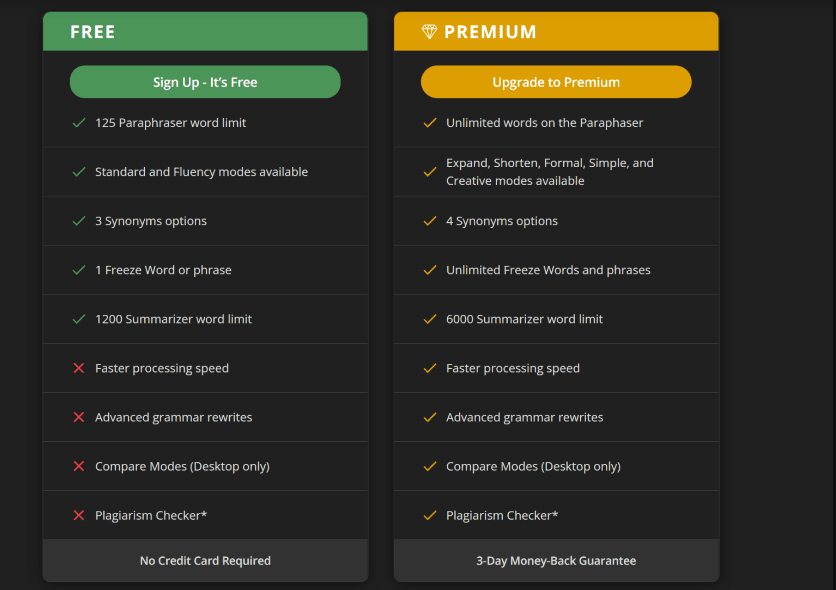Click the Unlimited Freeze Words and phrases row

tap(548, 270)
